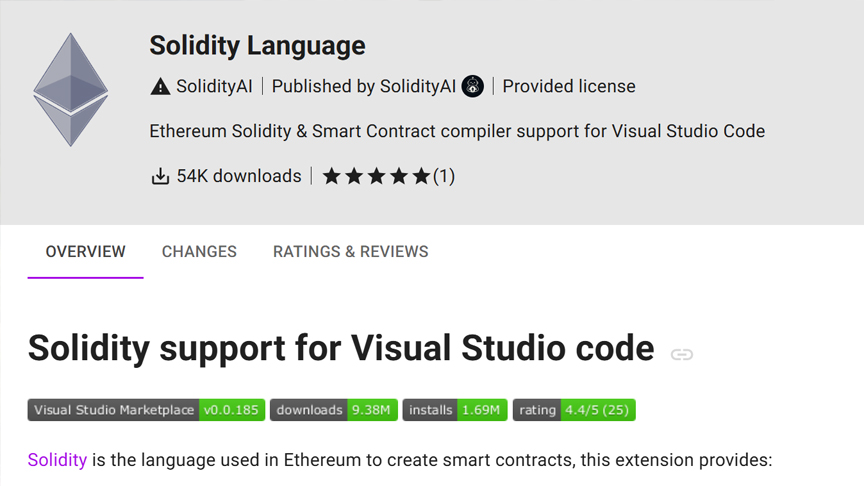Click the download arrow icon
The image size is (864, 486).
(160, 176)
